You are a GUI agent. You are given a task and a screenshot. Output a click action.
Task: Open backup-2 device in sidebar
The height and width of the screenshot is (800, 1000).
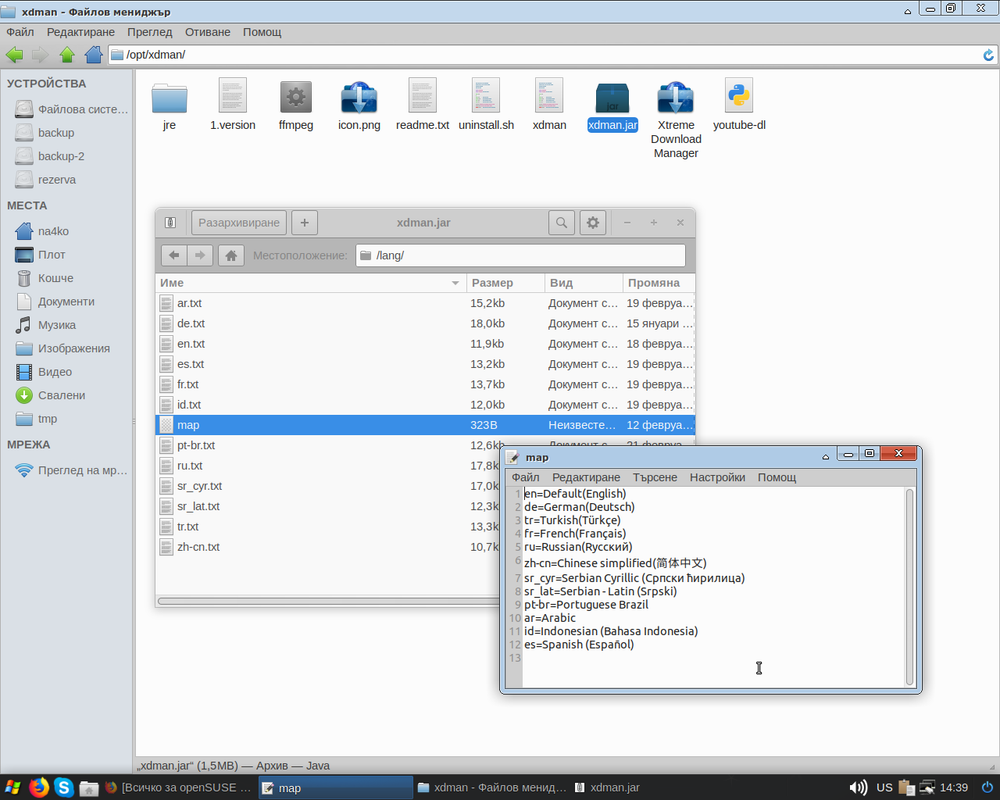(50, 156)
